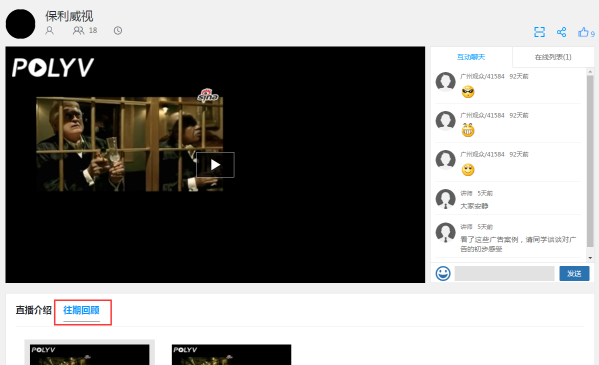Click chat scrollbar up arrow
This screenshot has height=365, width=599.
[x=590, y=71]
